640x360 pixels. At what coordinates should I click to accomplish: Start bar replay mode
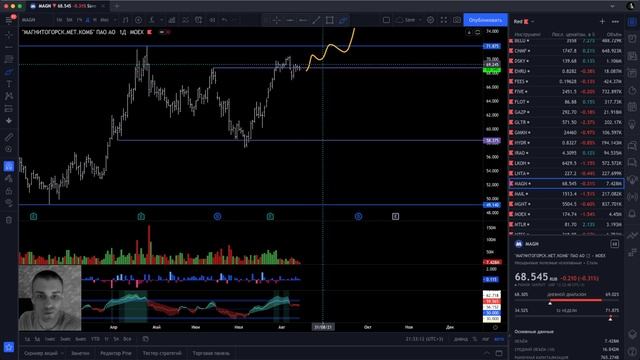[x=212, y=20]
